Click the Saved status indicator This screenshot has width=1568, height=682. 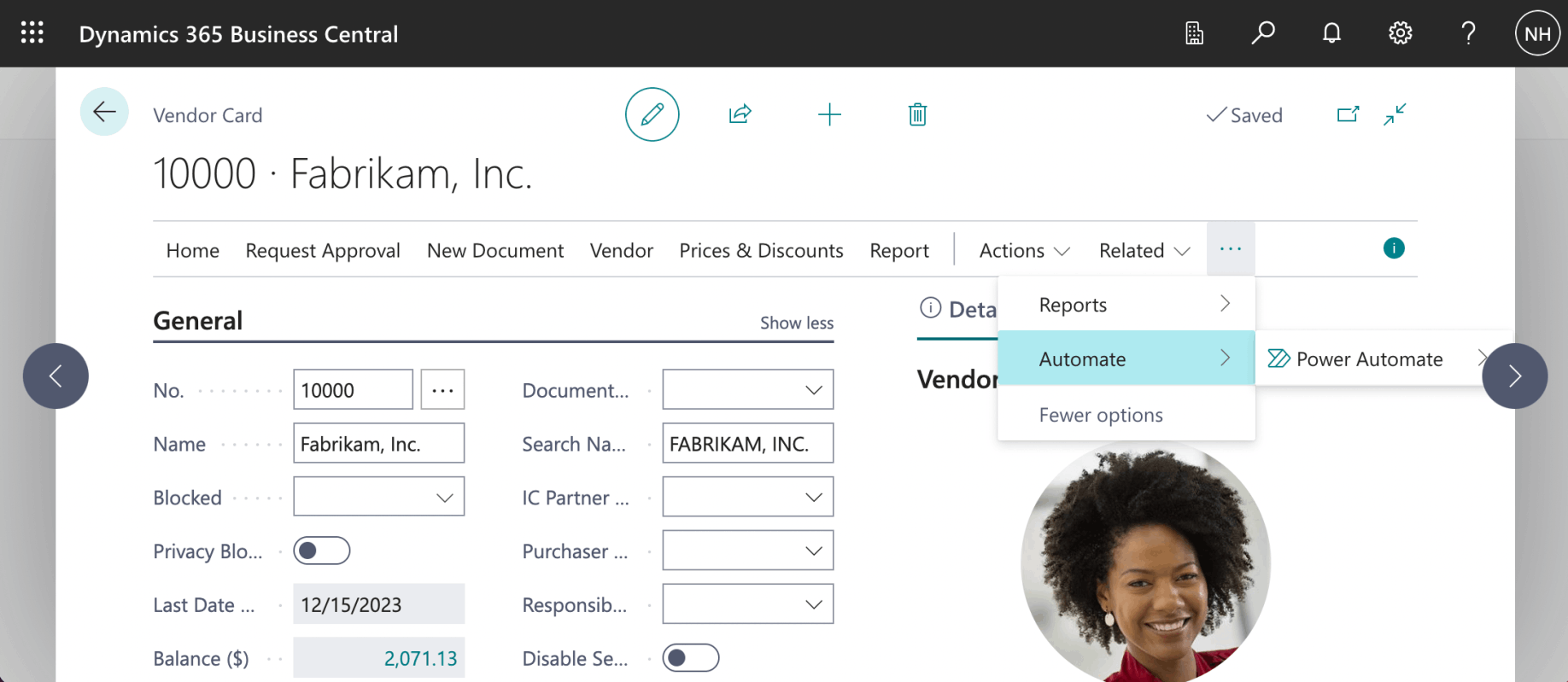[1244, 115]
